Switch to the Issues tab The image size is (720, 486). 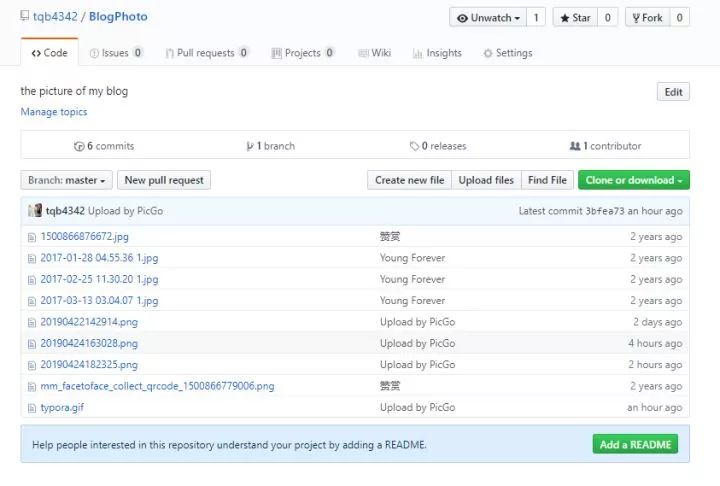pos(116,53)
